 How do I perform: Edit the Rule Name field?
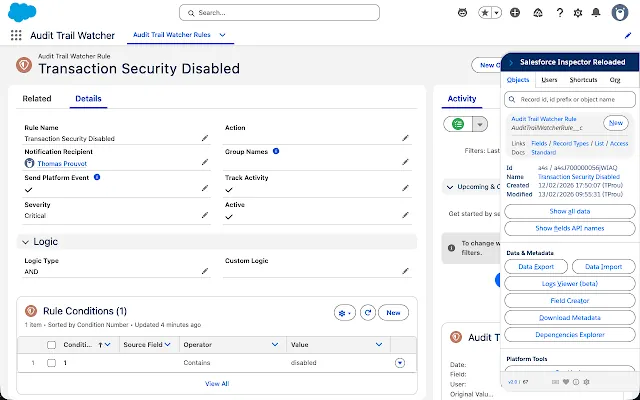coord(205,138)
